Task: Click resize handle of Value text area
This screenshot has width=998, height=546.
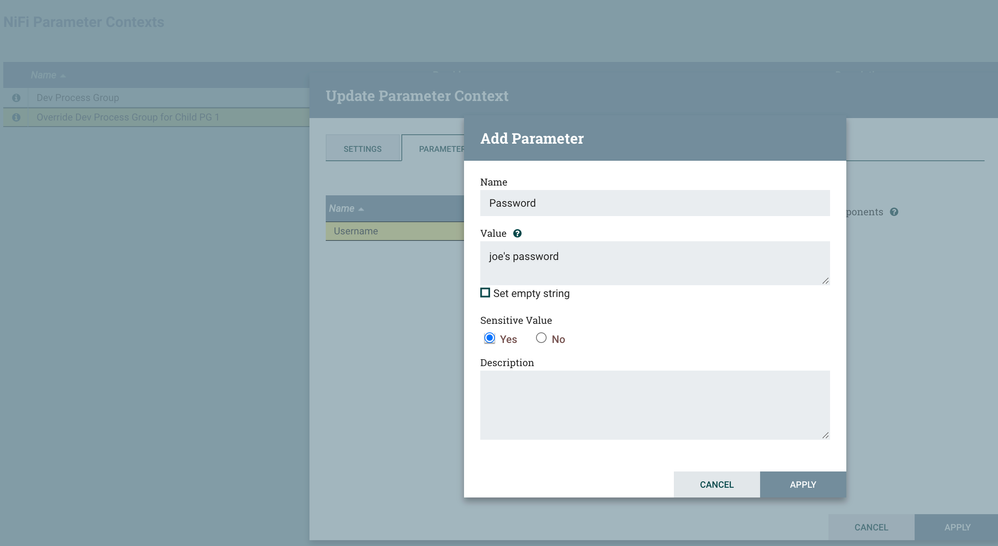Action: click(825, 280)
